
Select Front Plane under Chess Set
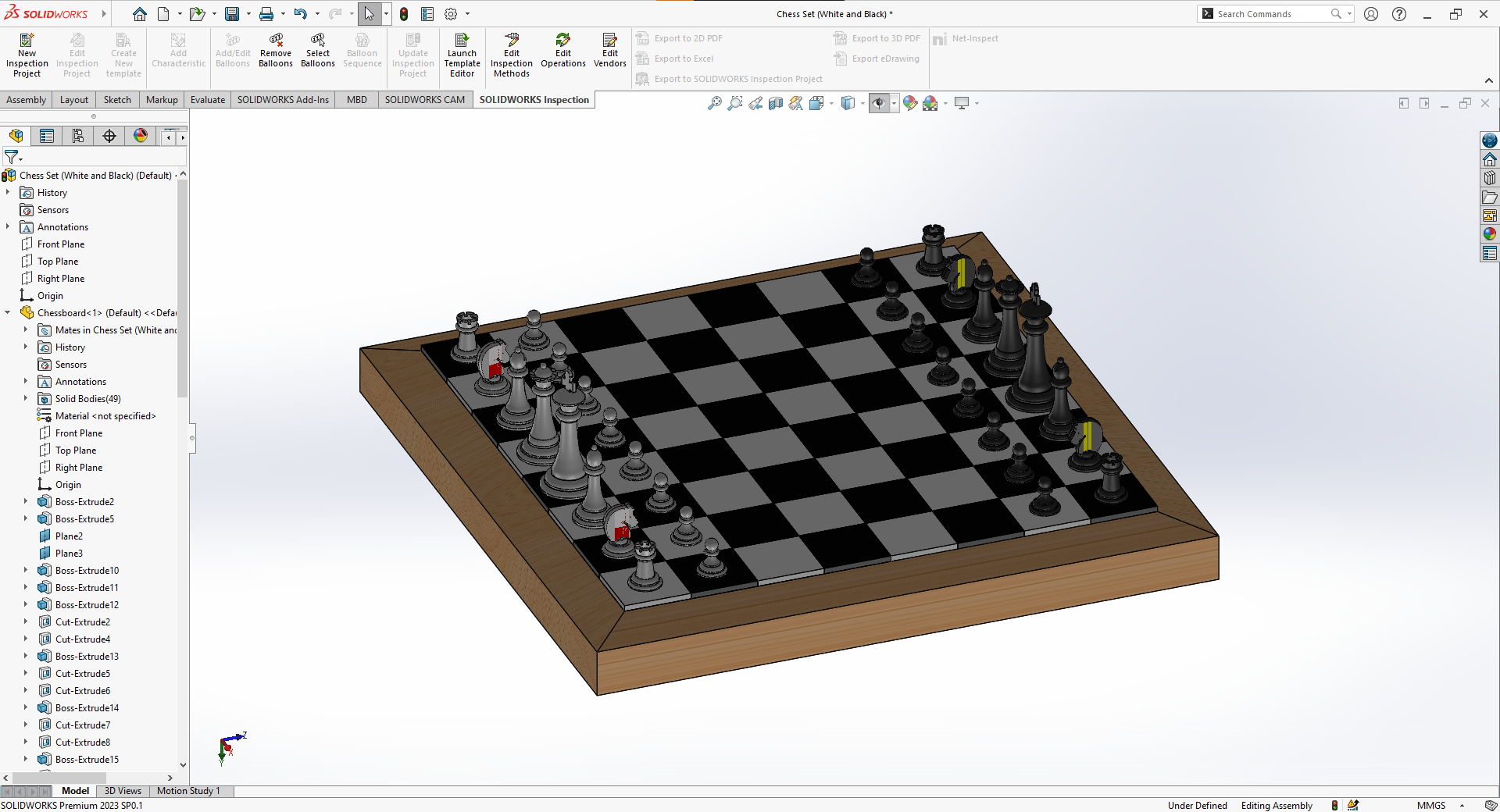(x=61, y=244)
